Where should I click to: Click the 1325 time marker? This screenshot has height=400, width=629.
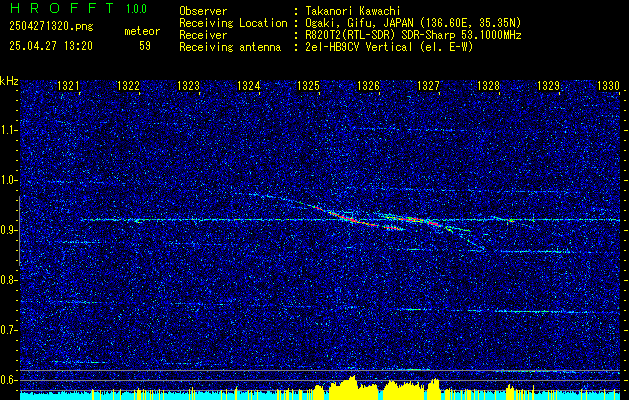click(308, 85)
